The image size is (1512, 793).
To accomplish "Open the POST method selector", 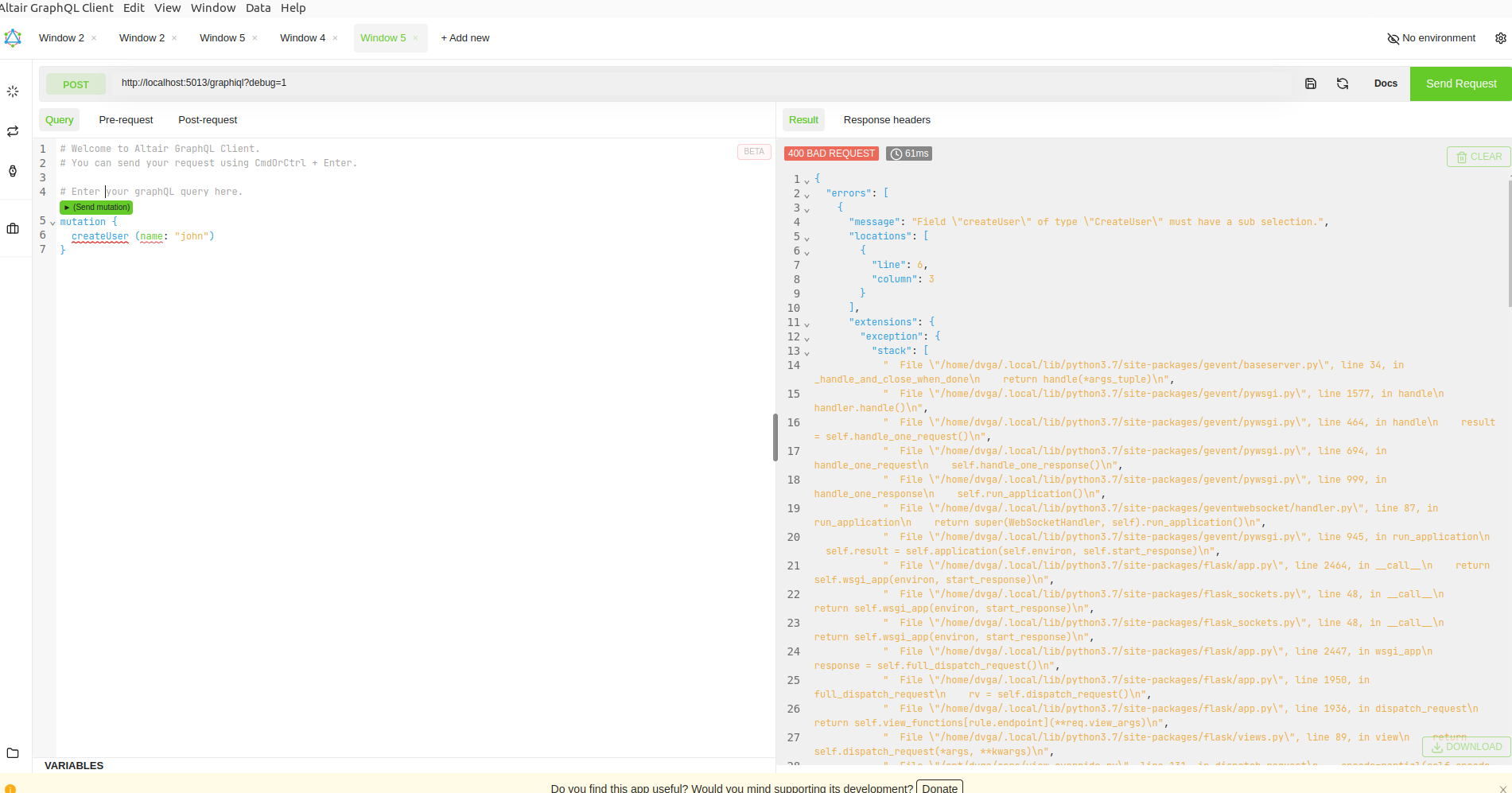I will pyautogui.click(x=76, y=84).
